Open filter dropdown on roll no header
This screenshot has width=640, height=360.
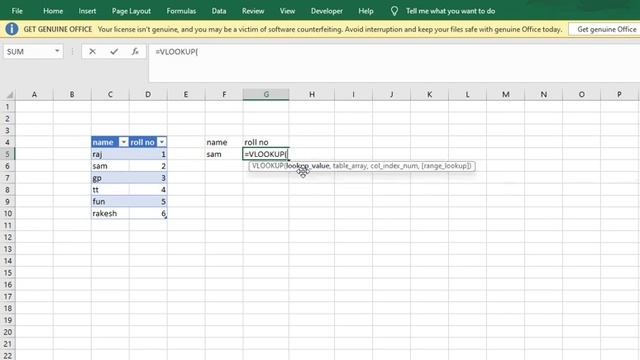coord(162,142)
